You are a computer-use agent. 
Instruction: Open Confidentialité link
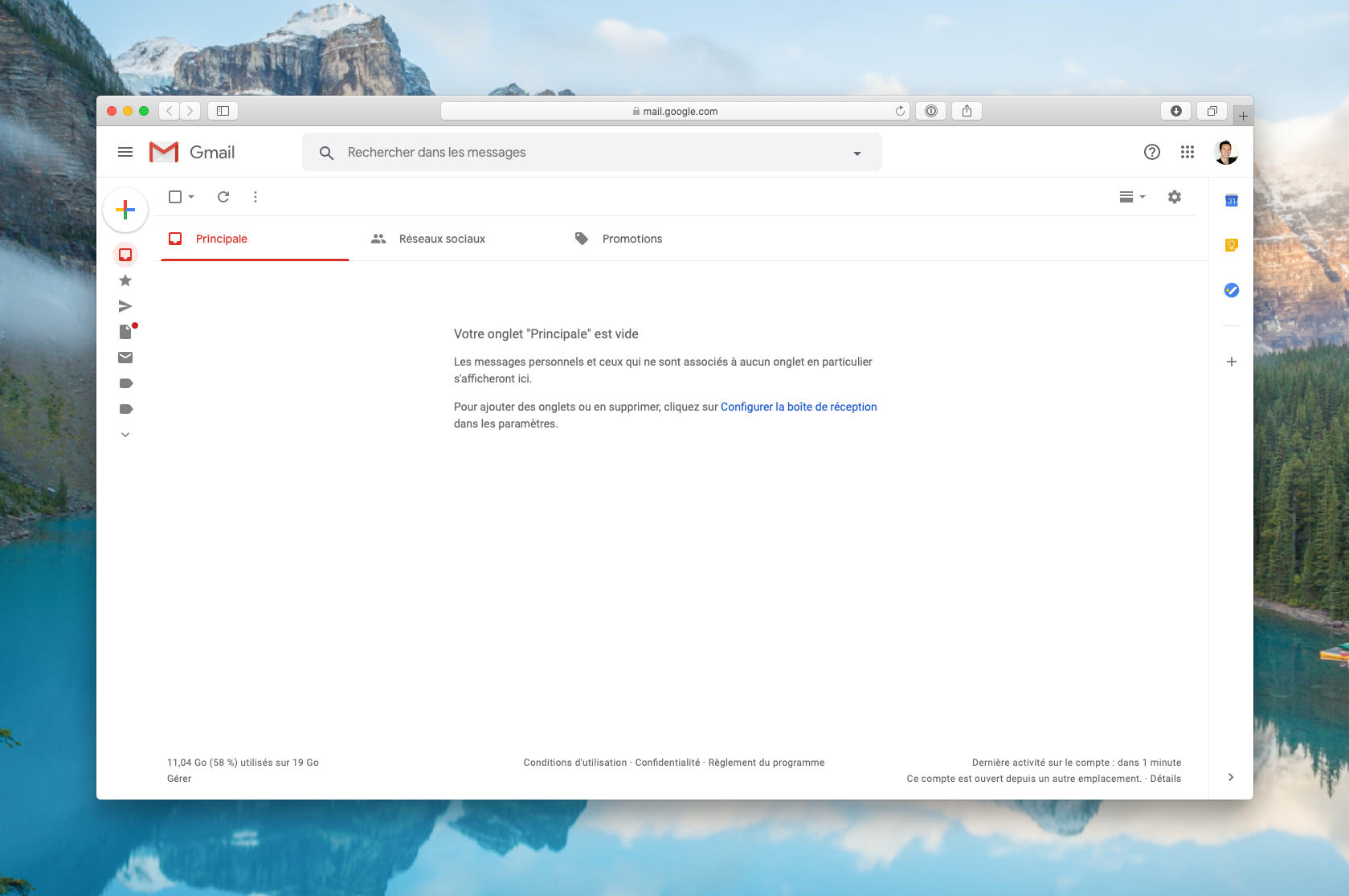pyautogui.click(x=668, y=763)
